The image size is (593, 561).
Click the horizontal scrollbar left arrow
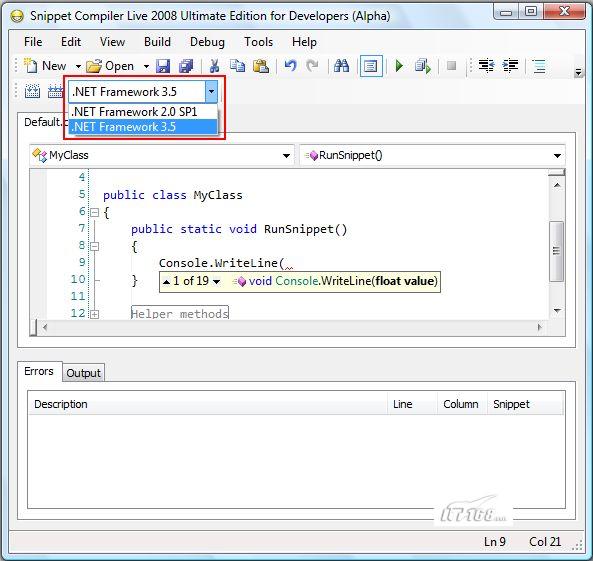45,327
